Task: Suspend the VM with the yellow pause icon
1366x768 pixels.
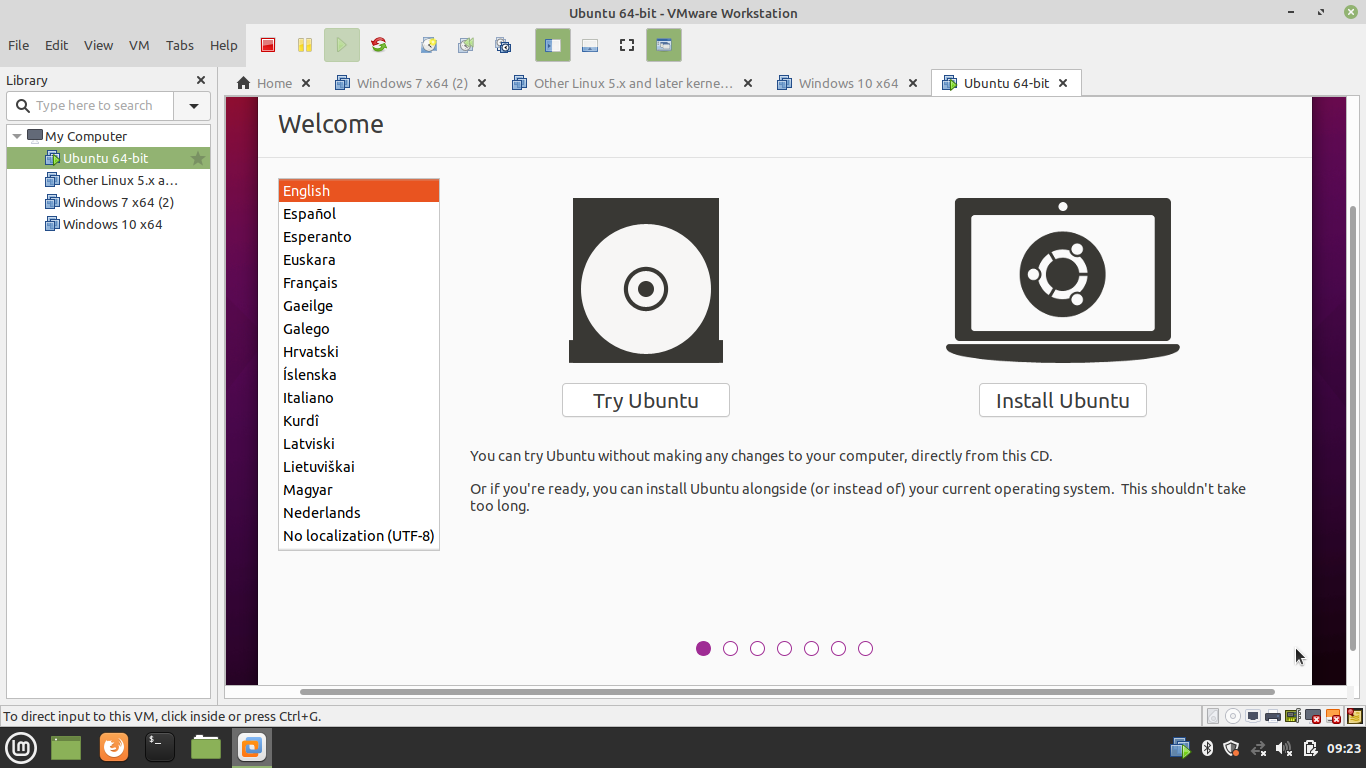Action: [x=305, y=45]
